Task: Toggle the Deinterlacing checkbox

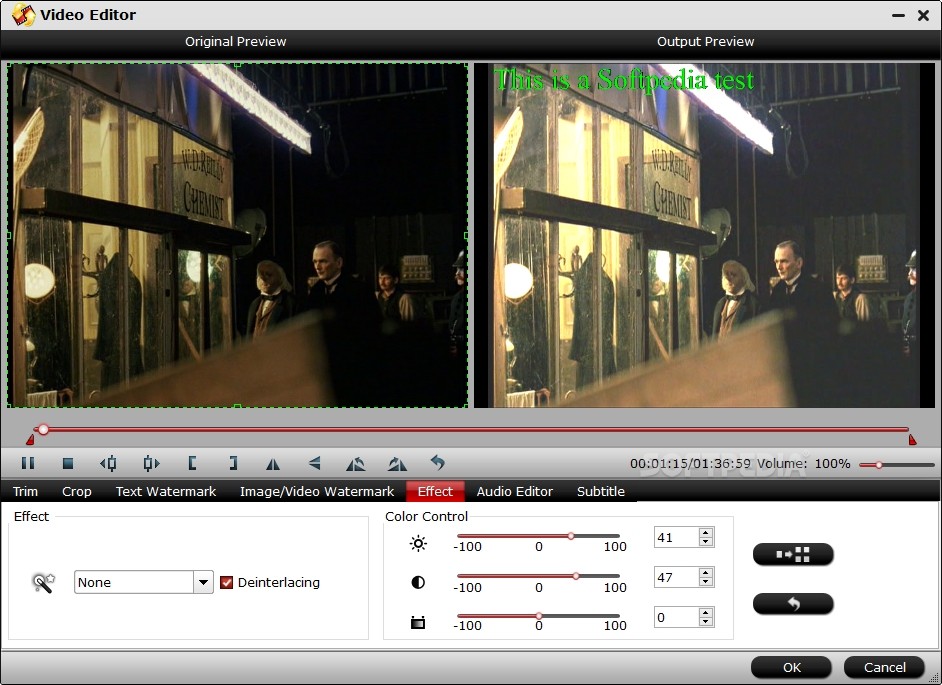Action: click(x=226, y=582)
